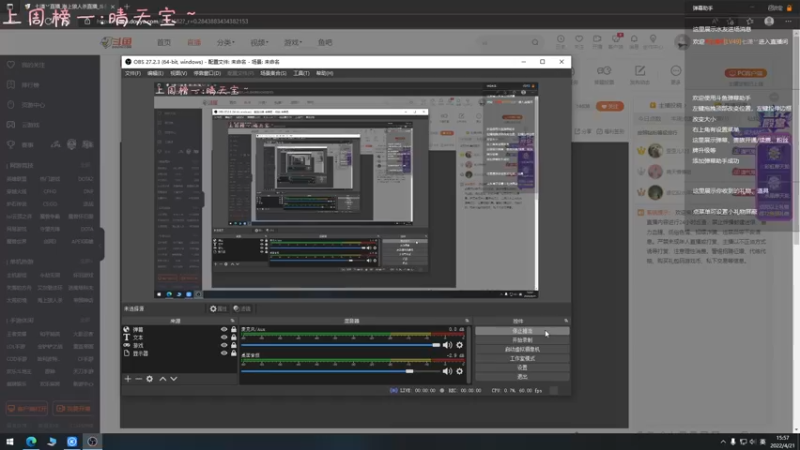Open 帮助(H) menu in OBS

click(324, 73)
